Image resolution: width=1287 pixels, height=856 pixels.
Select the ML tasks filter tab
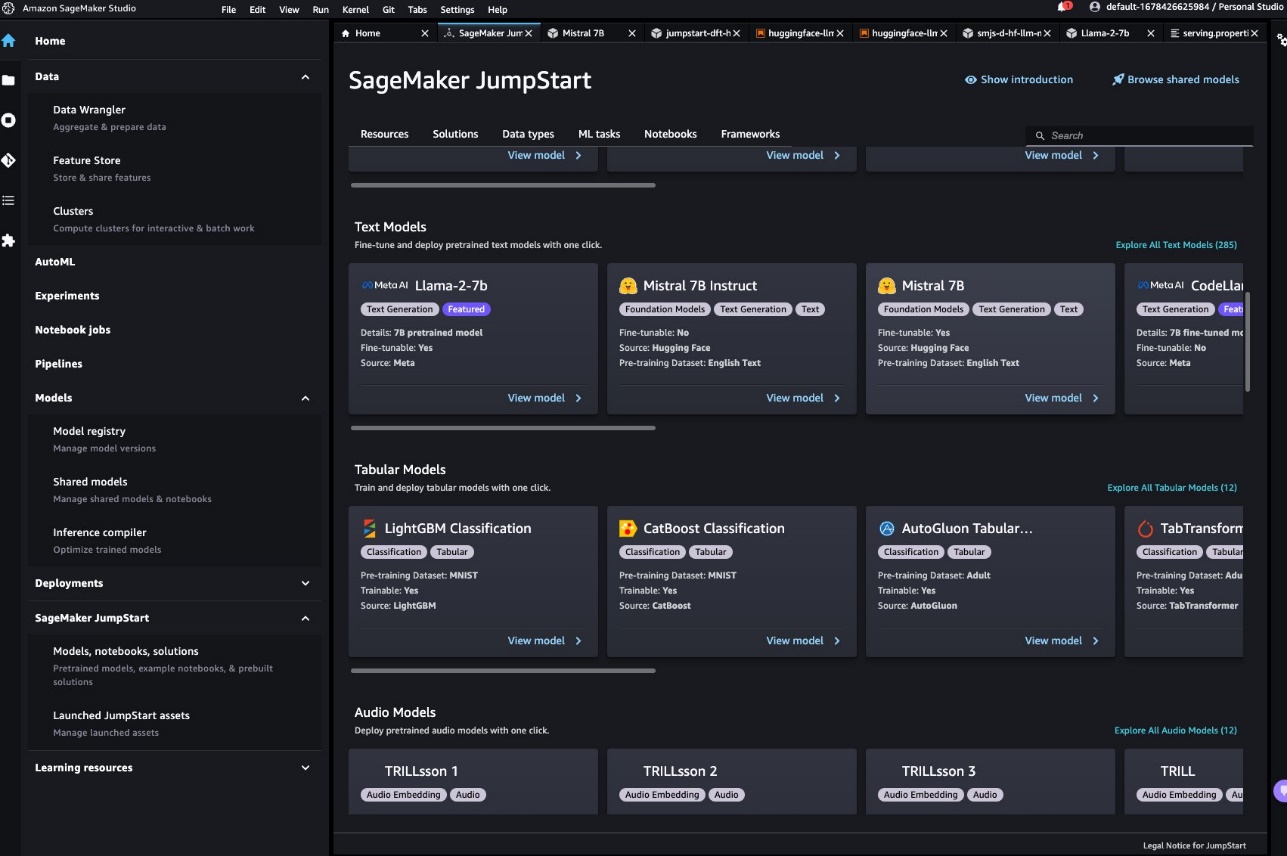(x=599, y=134)
